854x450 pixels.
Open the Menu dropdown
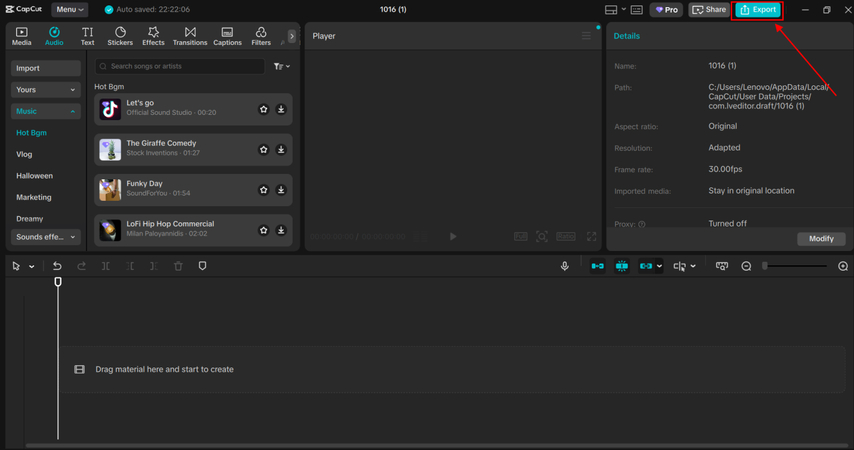pyautogui.click(x=70, y=9)
